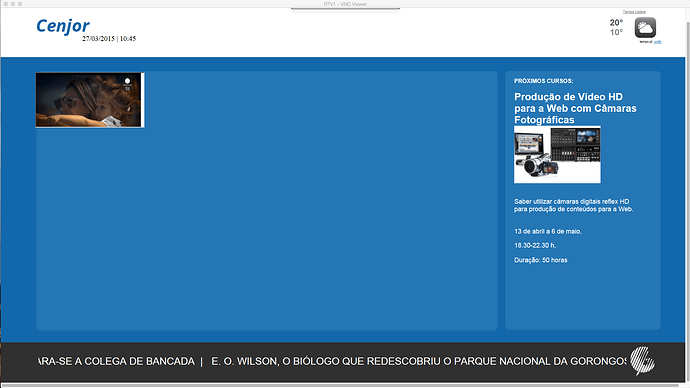
Task: Click the horizontal scrollbar at window bottom
Action: 343,385
